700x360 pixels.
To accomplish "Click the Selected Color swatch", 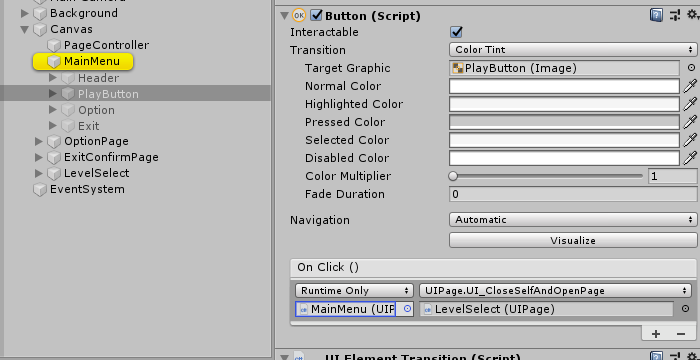I will pyautogui.click(x=564, y=140).
